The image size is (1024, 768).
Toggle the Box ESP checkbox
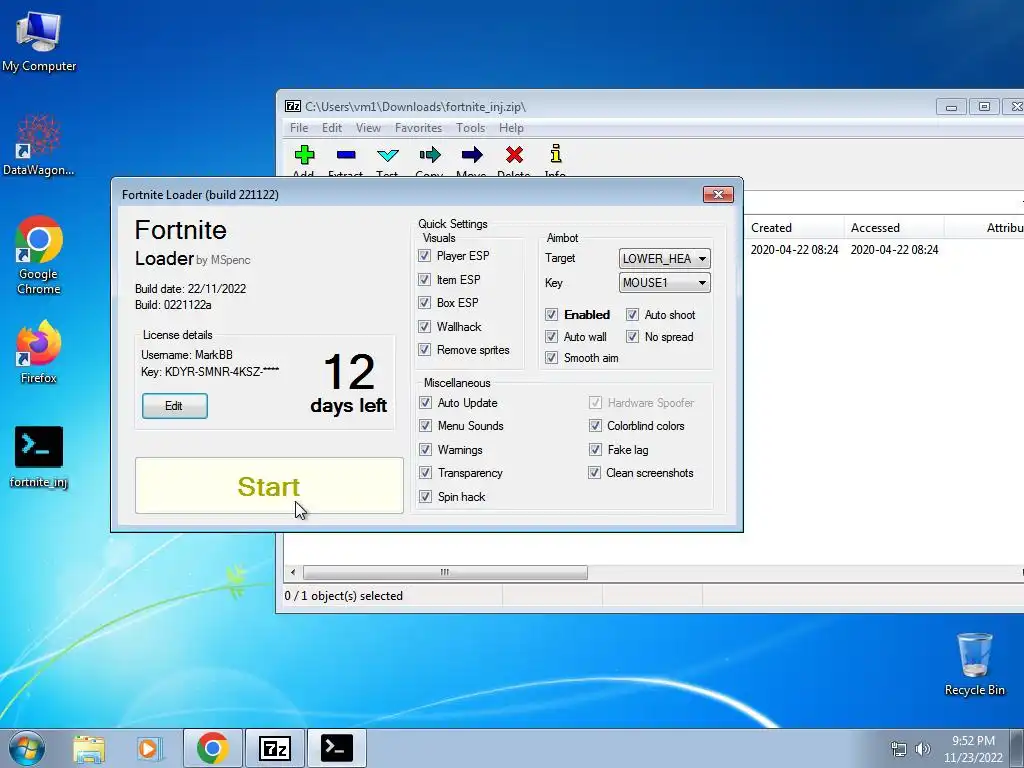point(424,302)
